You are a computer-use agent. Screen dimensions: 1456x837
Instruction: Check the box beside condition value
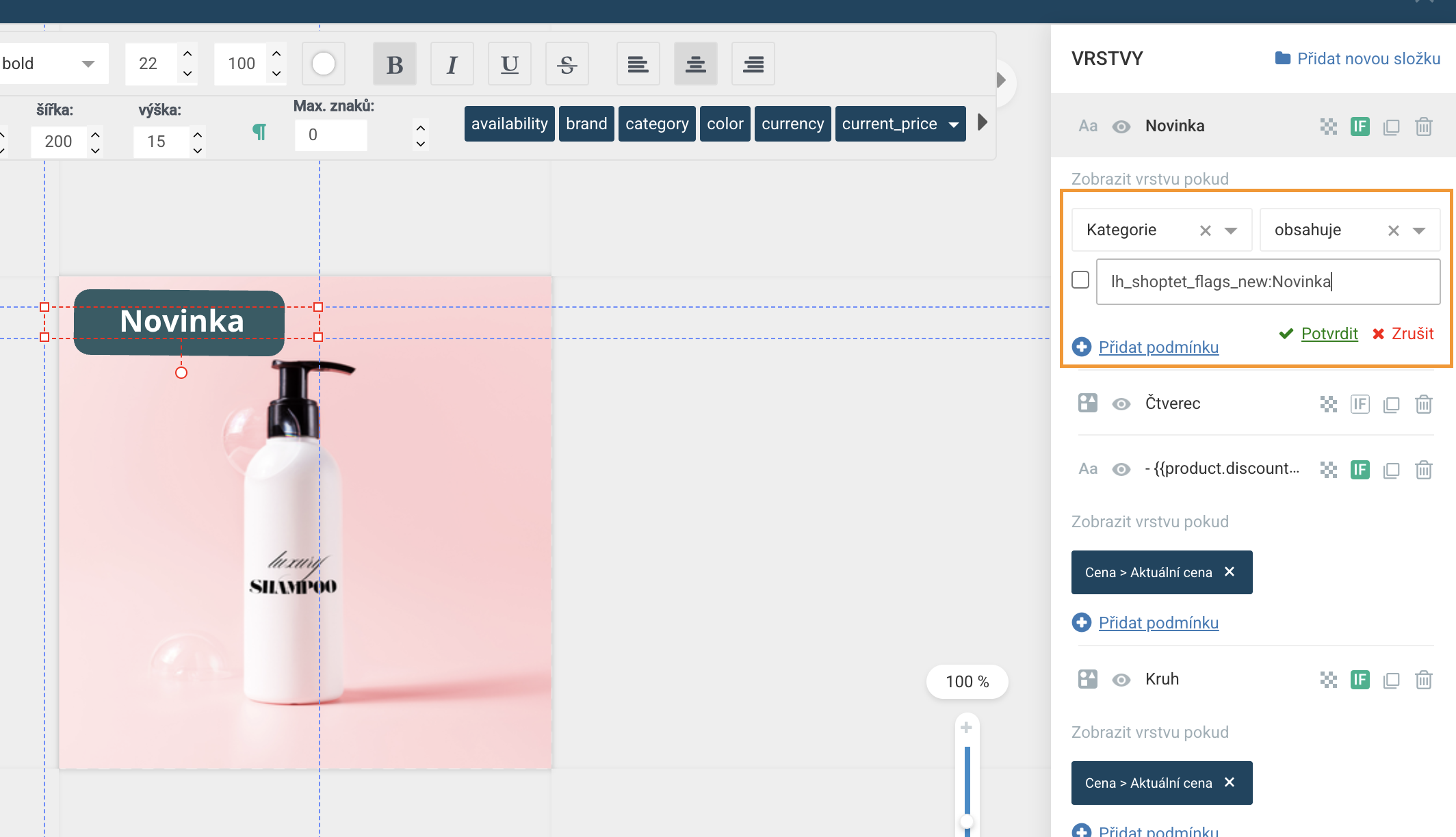tap(1080, 280)
